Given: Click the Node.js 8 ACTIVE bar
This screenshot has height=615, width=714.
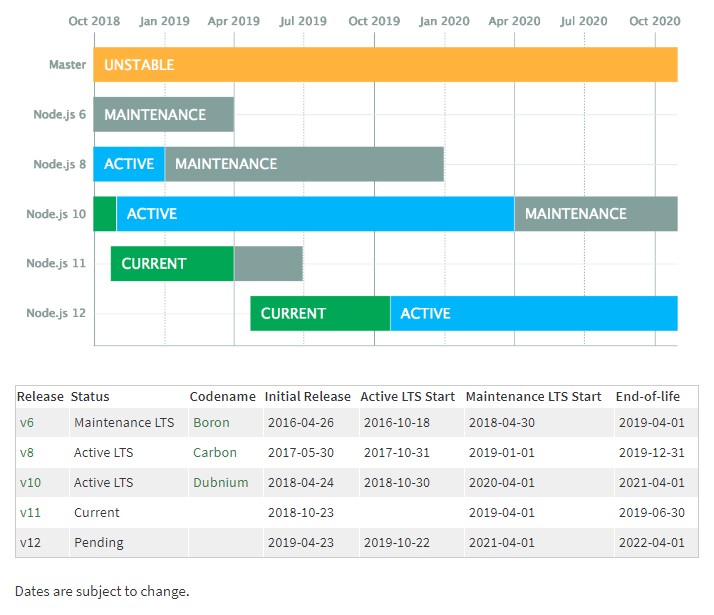Looking at the screenshot, I should [129, 164].
